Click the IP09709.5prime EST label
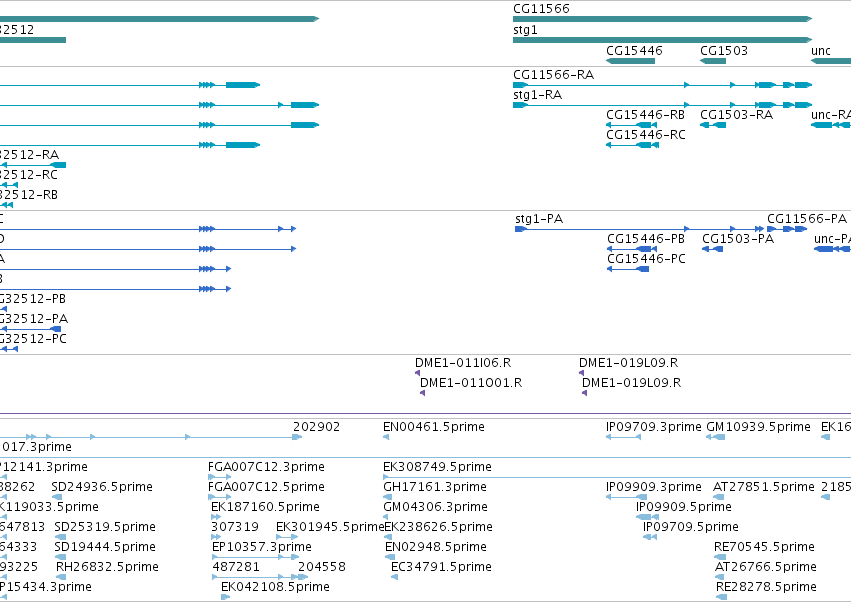 690,527
